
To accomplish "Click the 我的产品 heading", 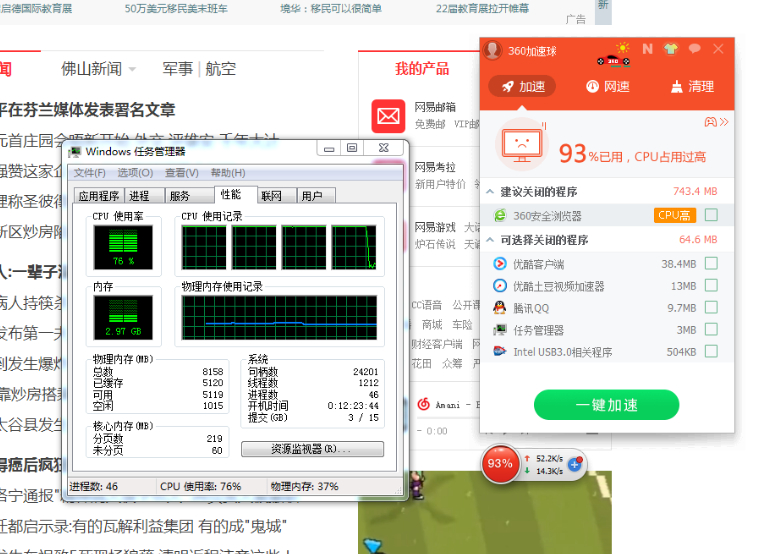I will [x=422, y=68].
